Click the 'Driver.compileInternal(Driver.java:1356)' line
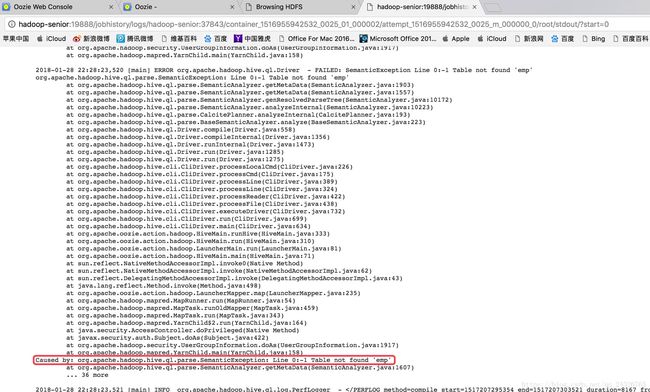Viewport: 650px width, 392px height. click(x=198, y=137)
